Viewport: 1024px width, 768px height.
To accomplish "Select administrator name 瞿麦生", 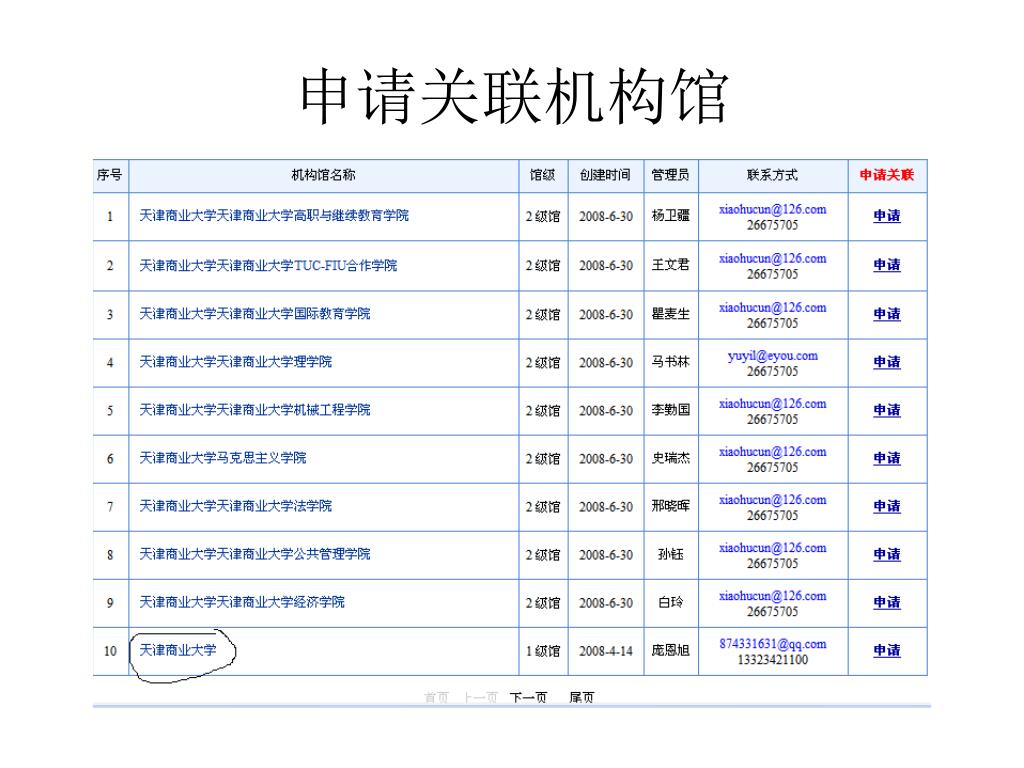I will [671, 314].
